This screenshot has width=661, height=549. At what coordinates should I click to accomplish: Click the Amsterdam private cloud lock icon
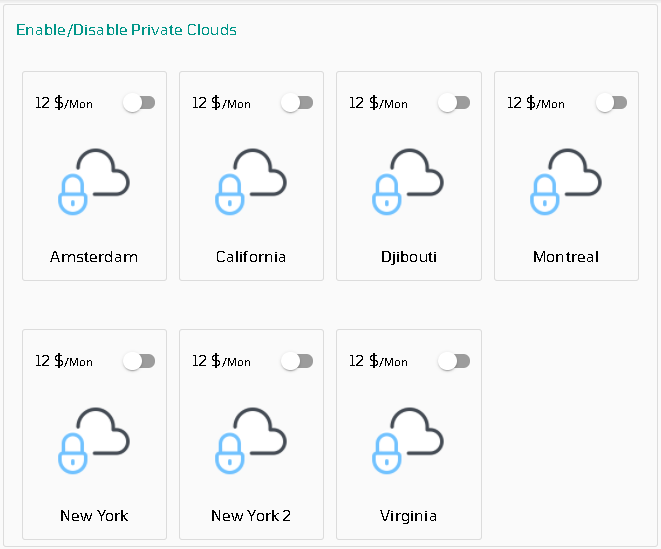tap(94, 182)
